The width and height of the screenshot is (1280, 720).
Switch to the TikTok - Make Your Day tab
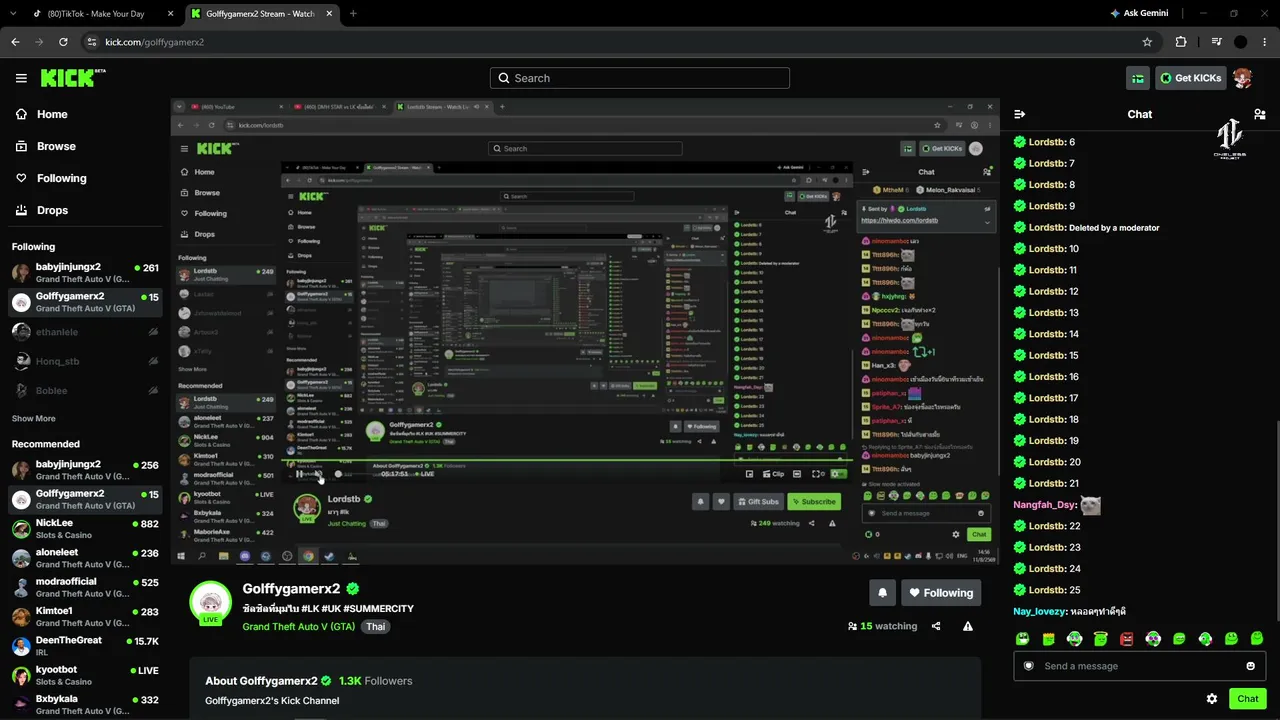coord(96,14)
